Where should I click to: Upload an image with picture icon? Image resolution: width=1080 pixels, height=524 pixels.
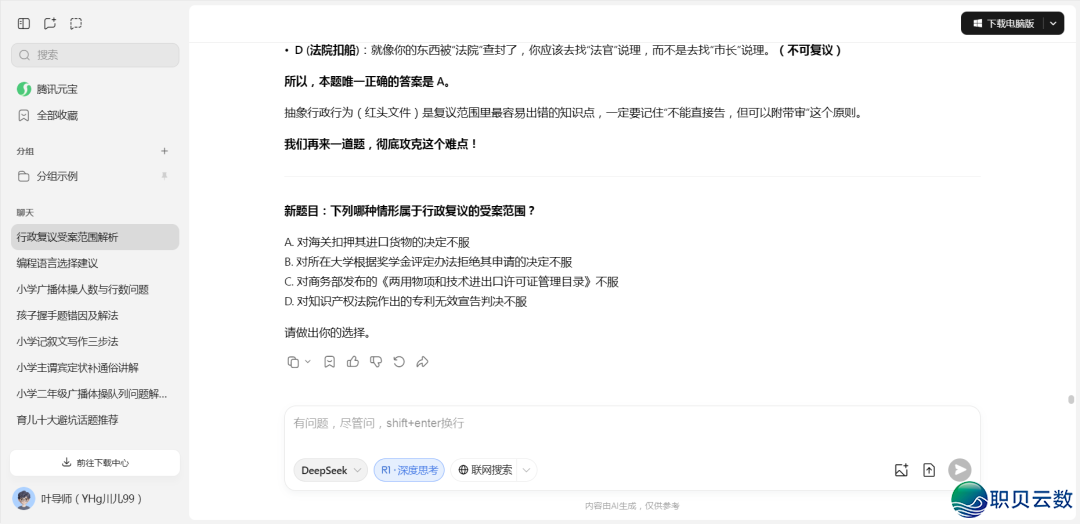click(902, 470)
